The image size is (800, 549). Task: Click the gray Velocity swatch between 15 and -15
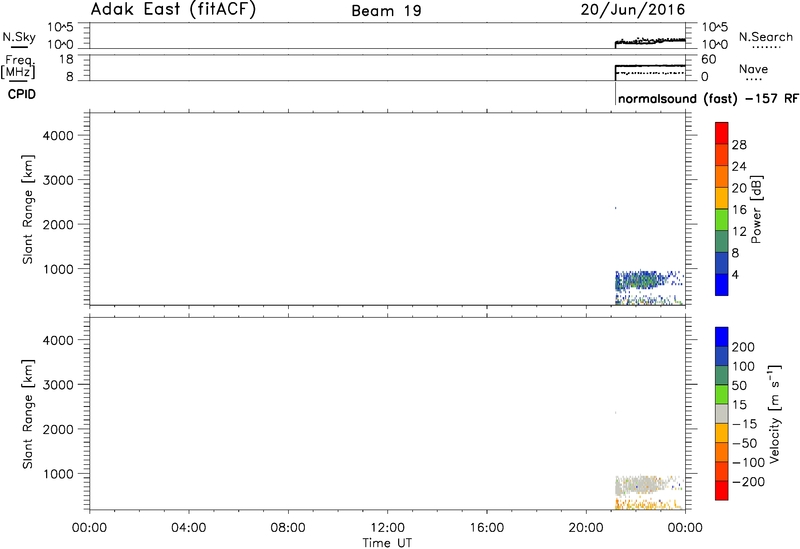point(721,414)
